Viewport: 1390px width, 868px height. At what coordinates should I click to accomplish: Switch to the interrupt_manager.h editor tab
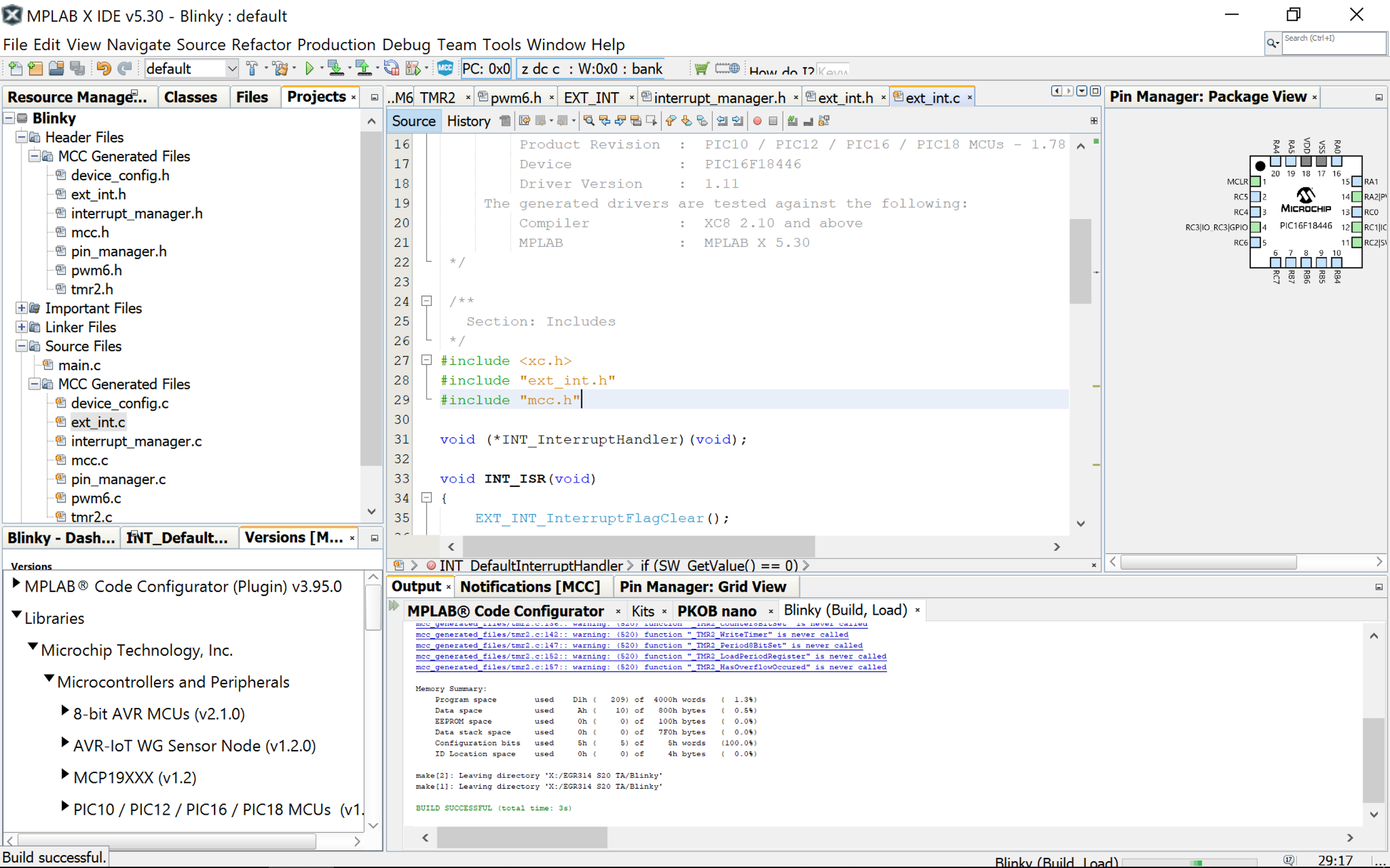click(719, 98)
